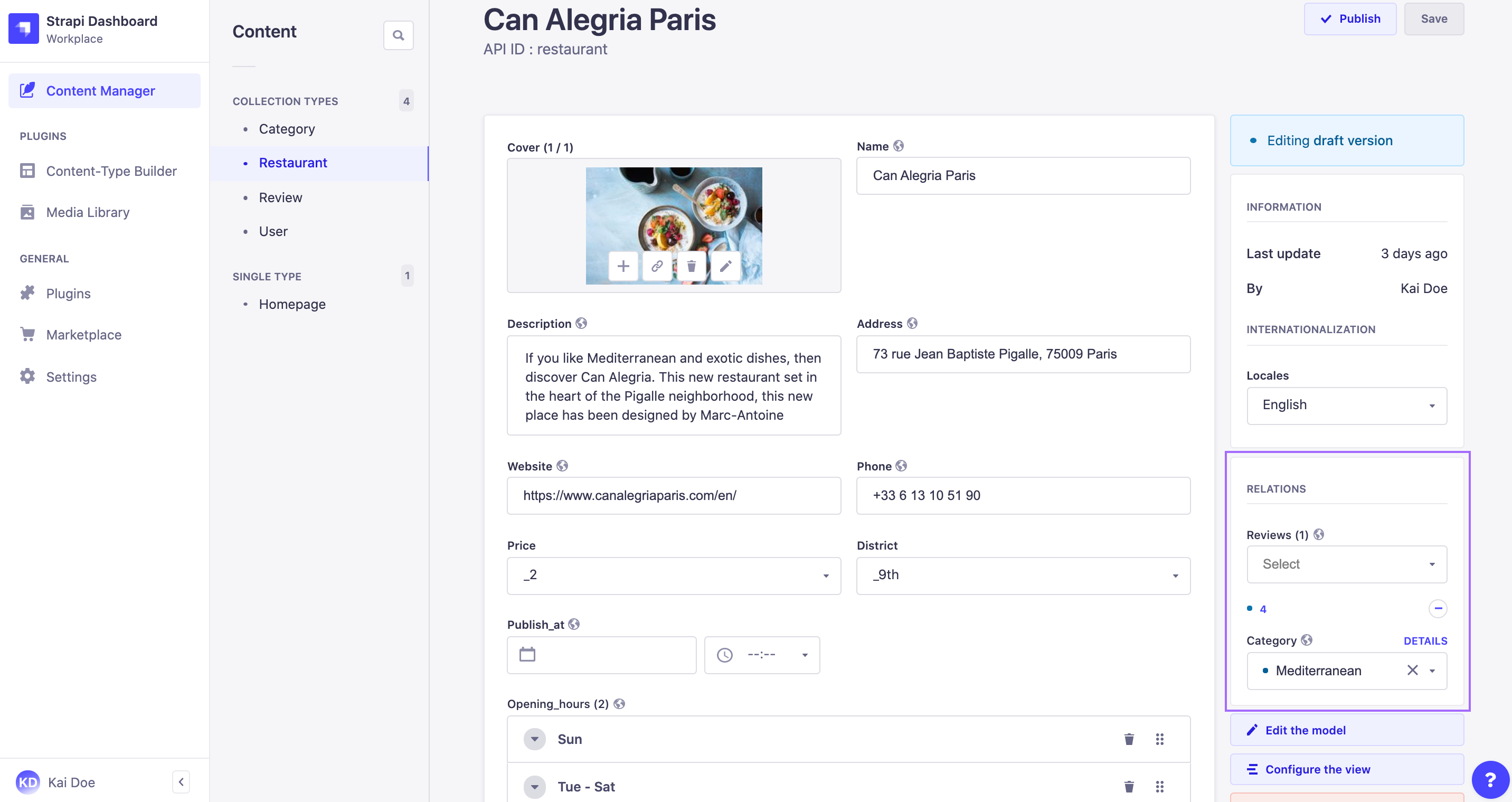Open the Locales English dropdown
The image size is (1512, 802).
(1347, 404)
